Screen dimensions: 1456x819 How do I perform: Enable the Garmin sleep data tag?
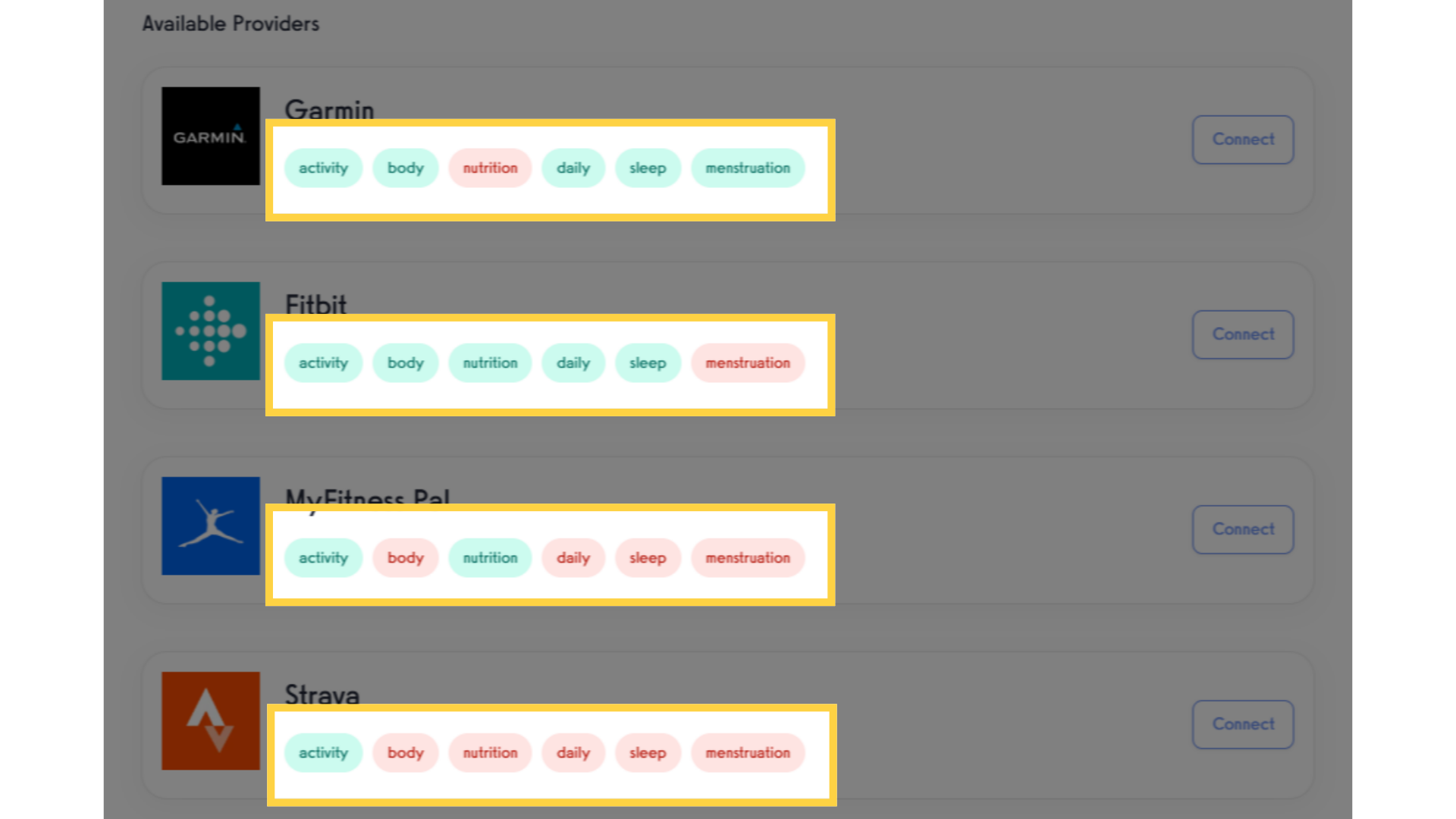tap(645, 167)
